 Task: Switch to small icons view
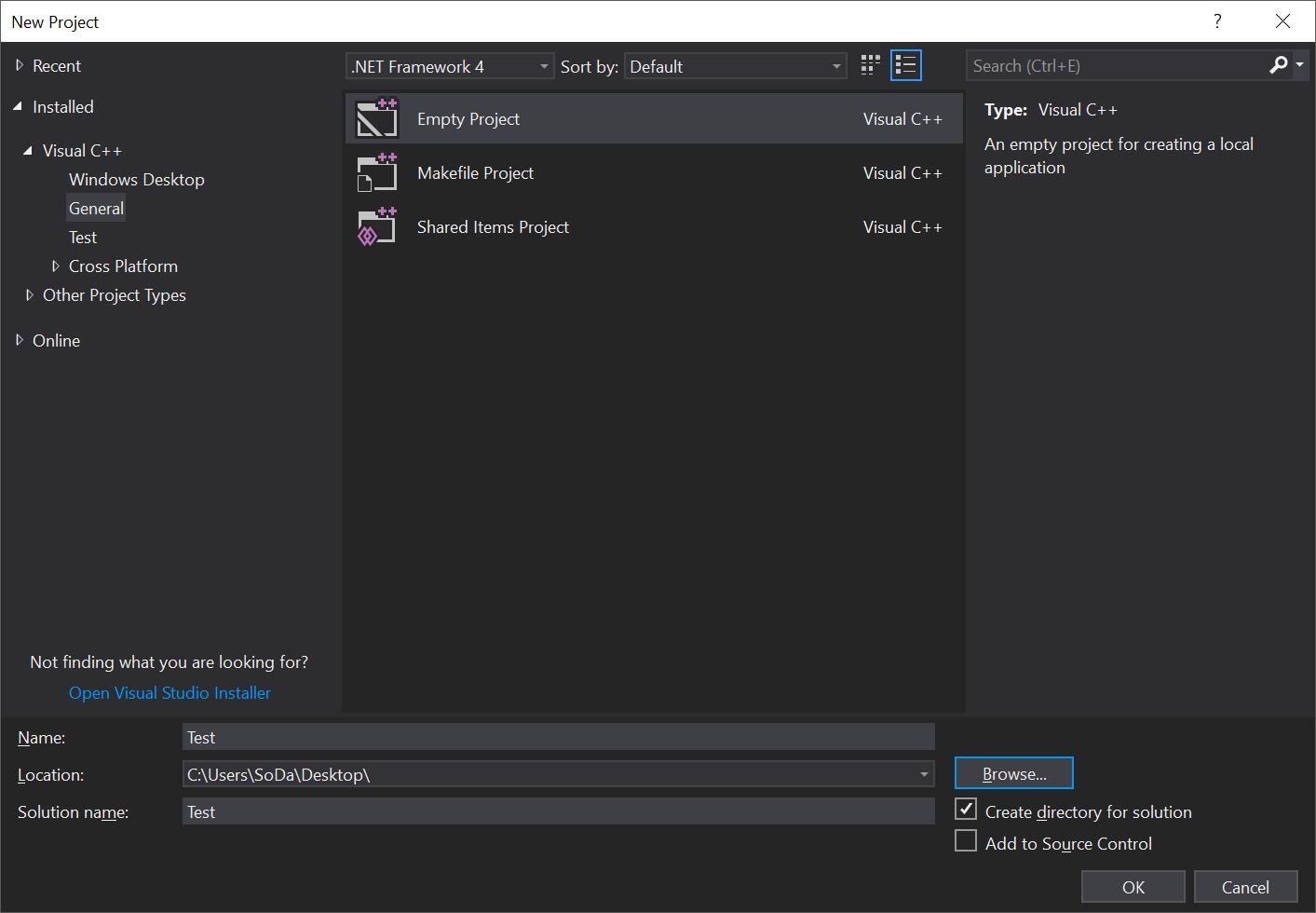870,65
